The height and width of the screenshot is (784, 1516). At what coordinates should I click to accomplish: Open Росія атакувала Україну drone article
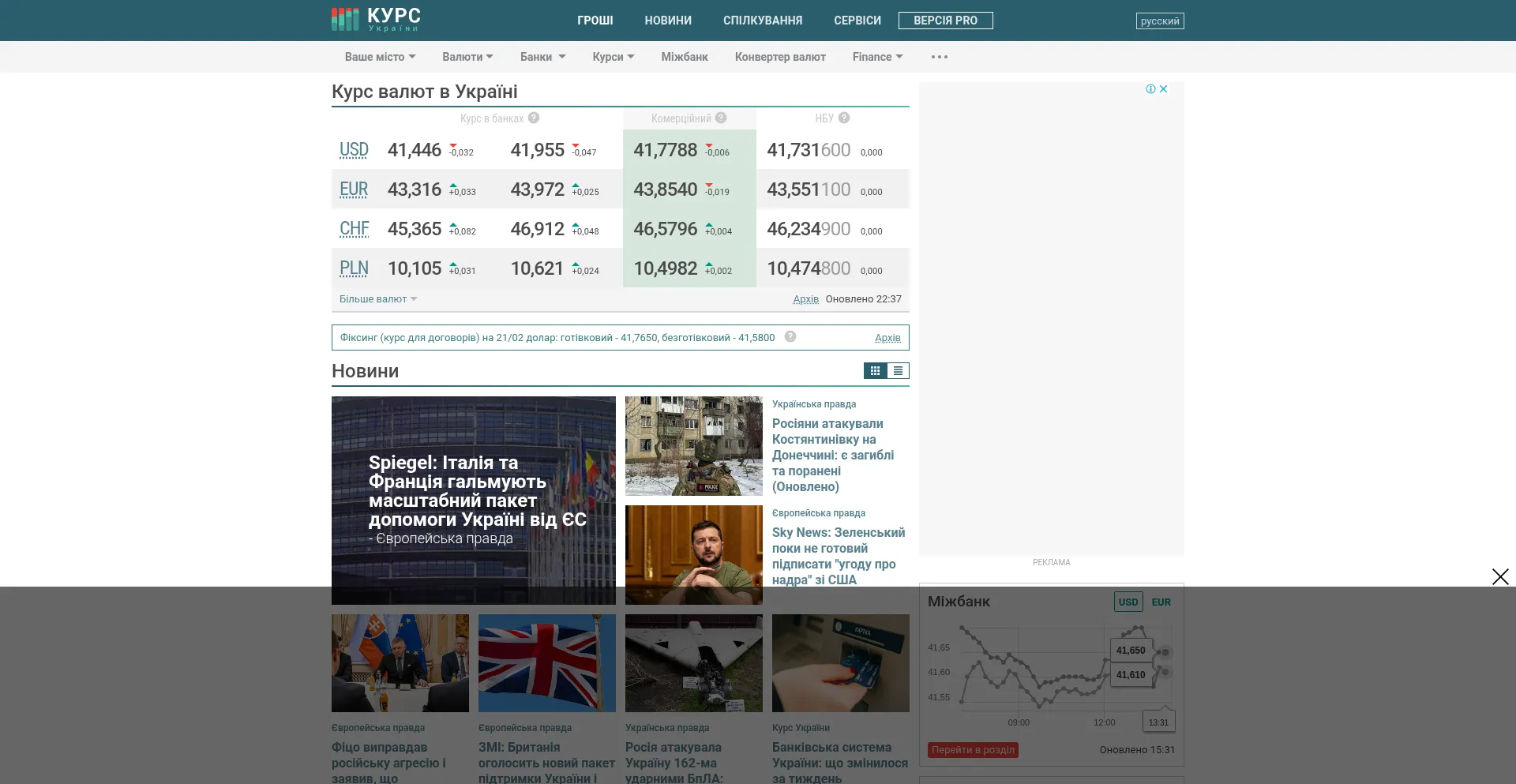[x=674, y=762]
